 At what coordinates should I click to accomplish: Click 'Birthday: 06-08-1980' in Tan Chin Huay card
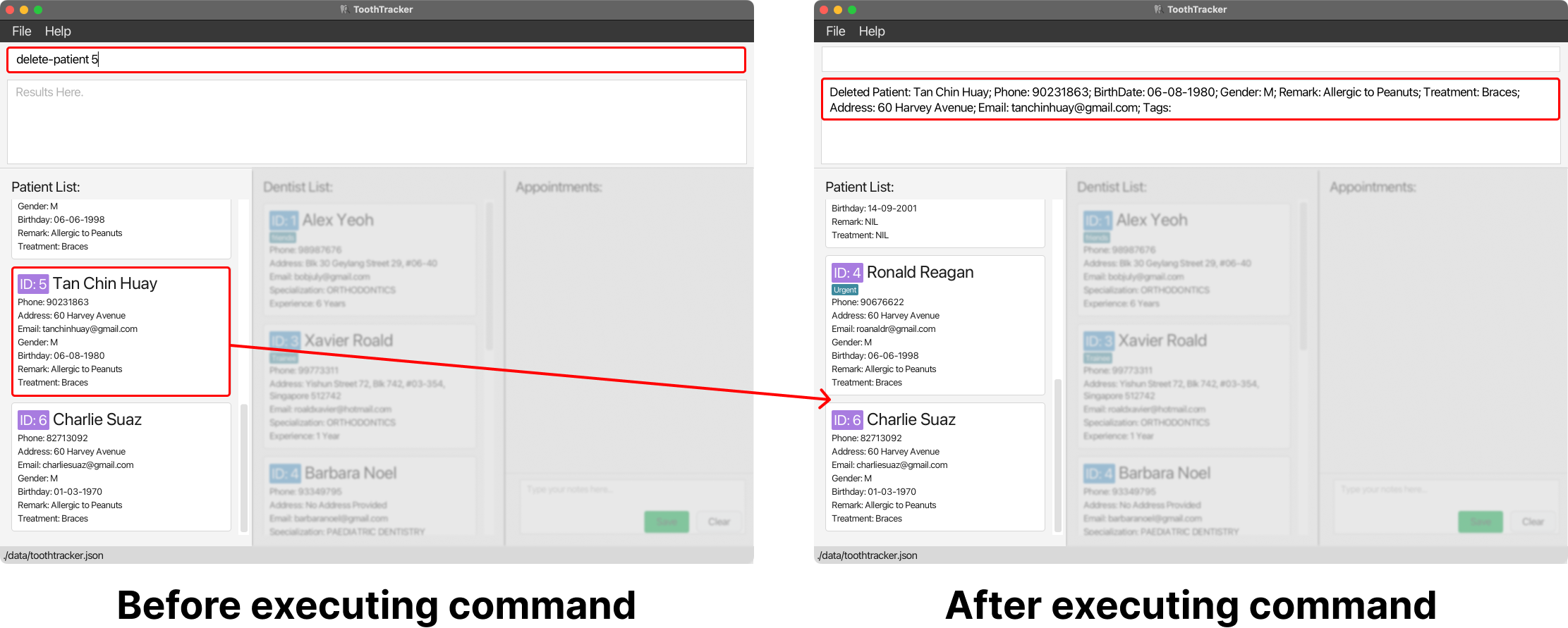coord(61,356)
